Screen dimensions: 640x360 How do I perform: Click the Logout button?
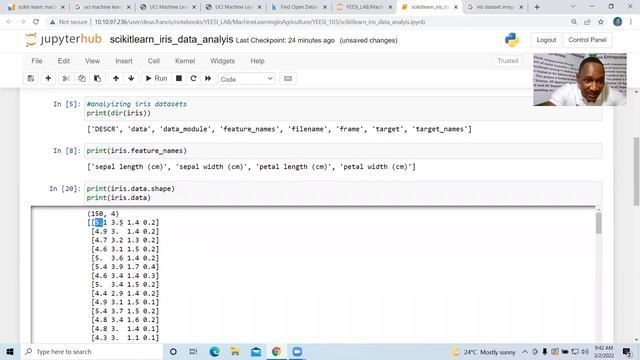546,40
